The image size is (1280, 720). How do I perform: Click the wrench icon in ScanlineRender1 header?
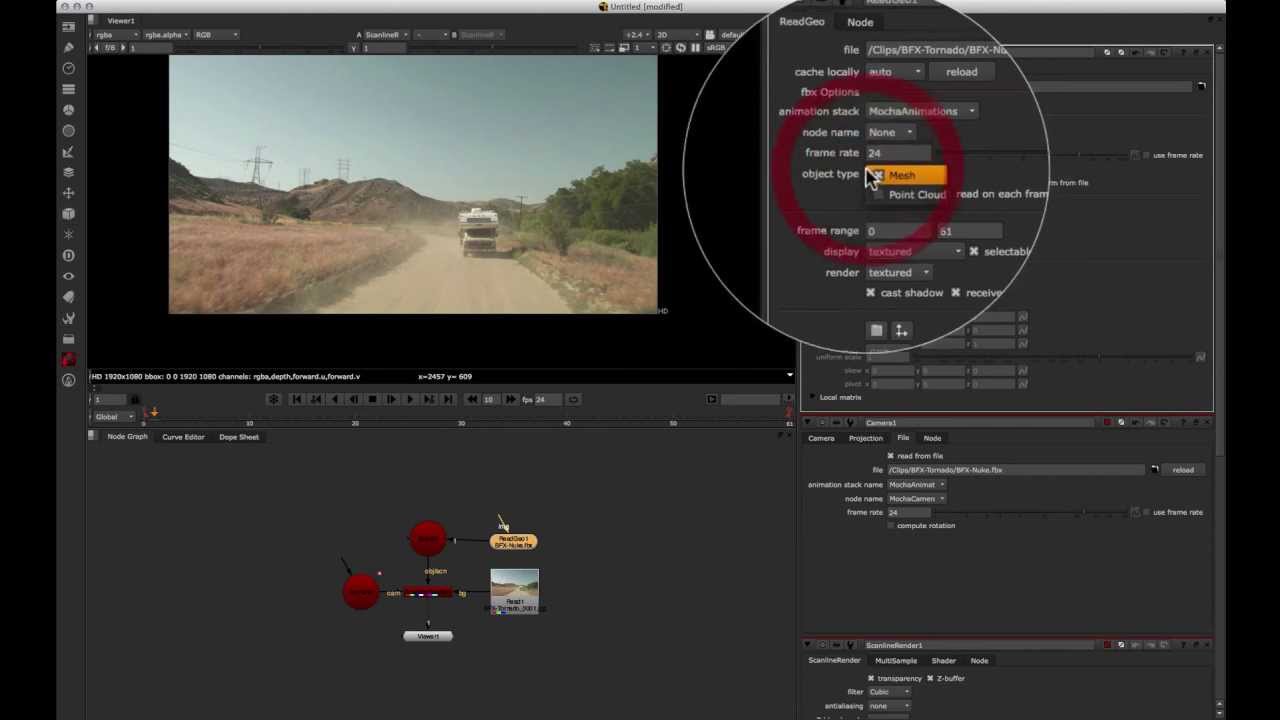coord(849,645)
